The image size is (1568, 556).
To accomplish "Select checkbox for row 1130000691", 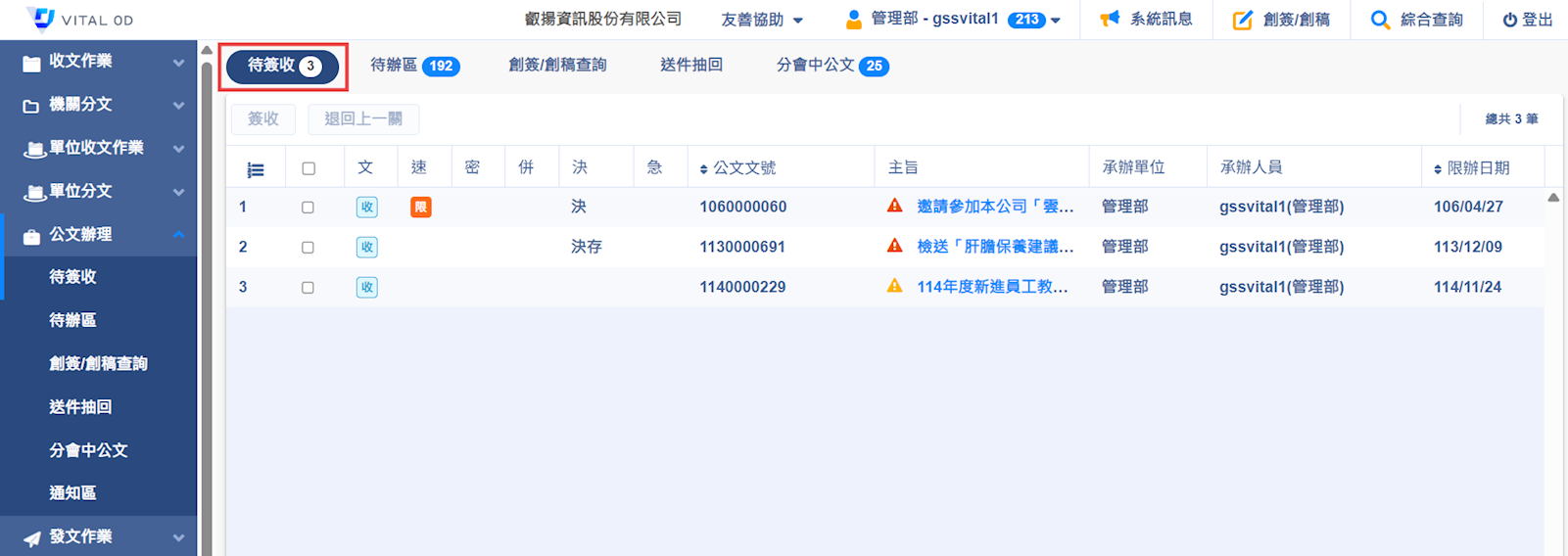I will [308, 248].
